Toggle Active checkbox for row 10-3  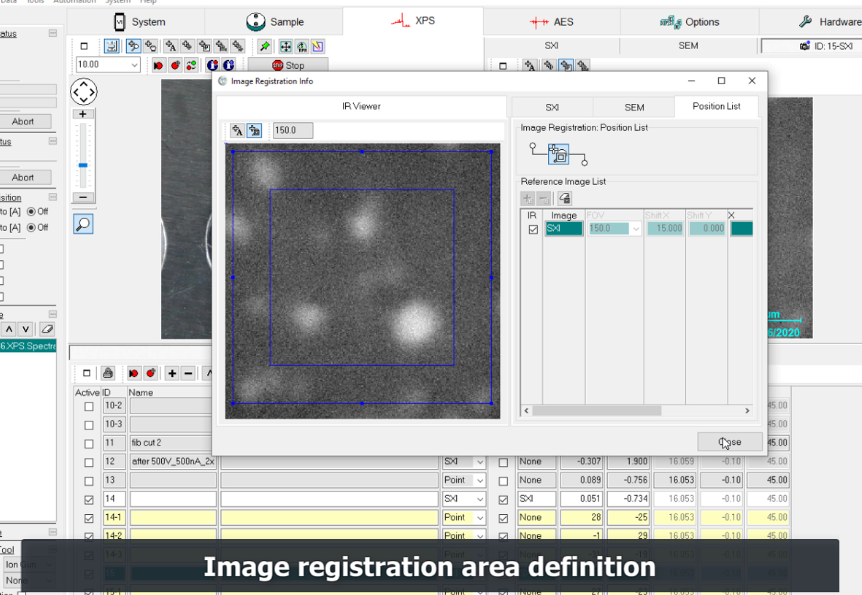coord(89,425)
